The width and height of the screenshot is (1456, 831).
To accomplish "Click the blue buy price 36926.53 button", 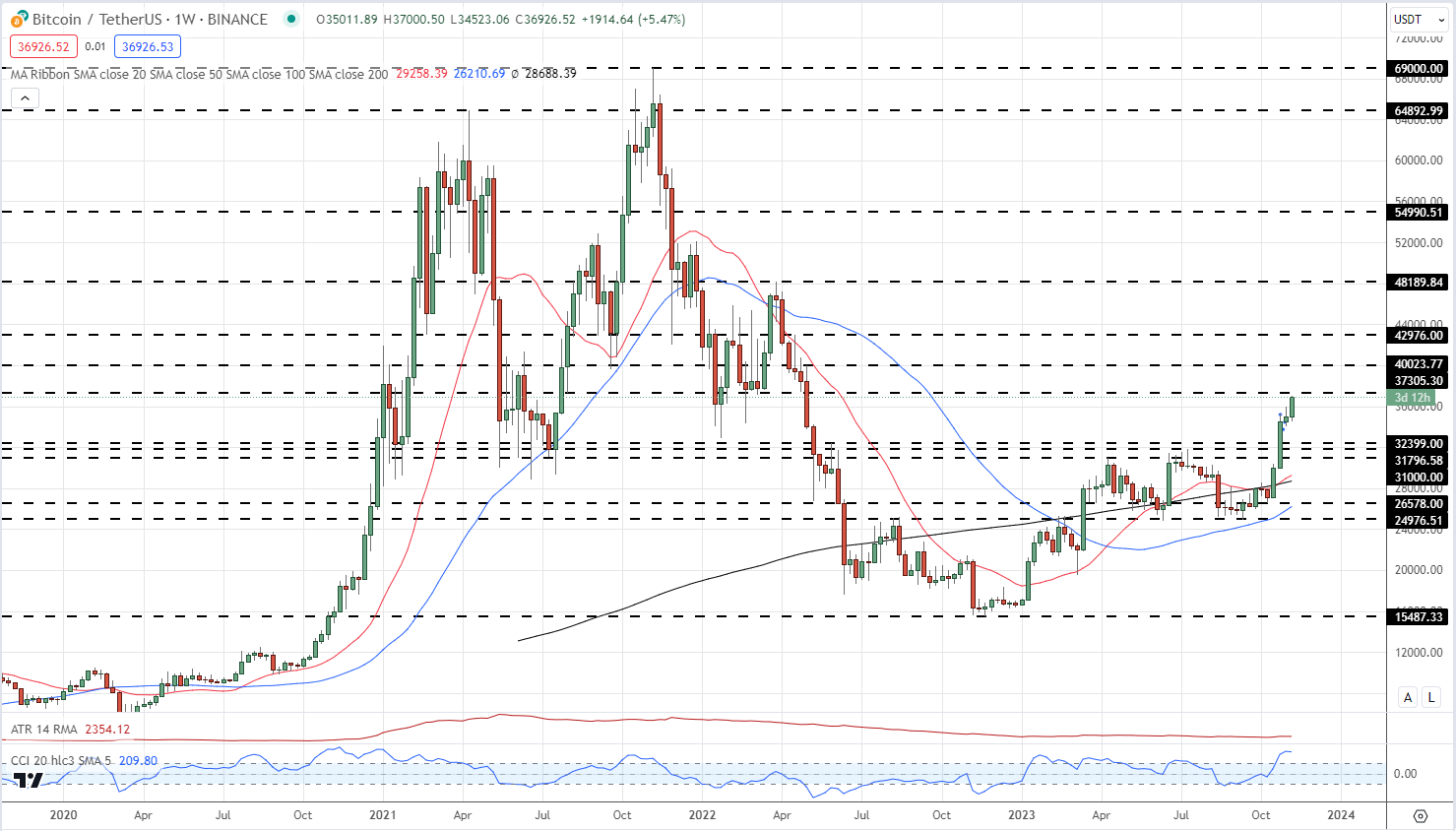I will point(148,46).
